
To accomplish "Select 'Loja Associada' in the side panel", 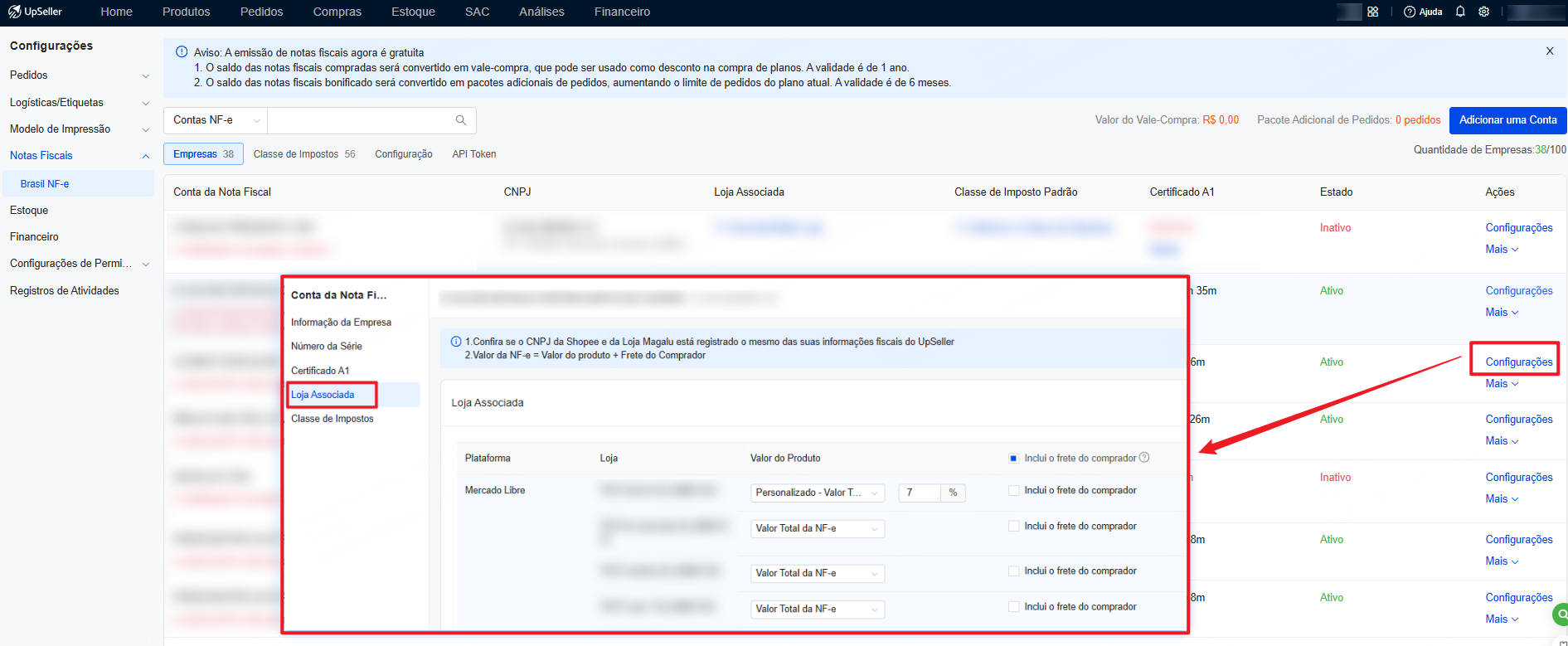I will pos(323,395).
